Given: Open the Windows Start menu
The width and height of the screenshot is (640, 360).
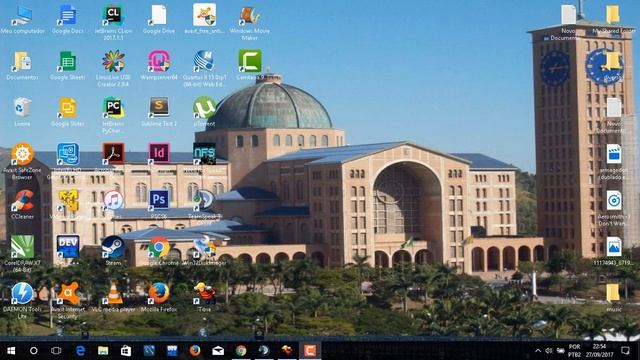Looking at the screenshot, I should 11,351.
